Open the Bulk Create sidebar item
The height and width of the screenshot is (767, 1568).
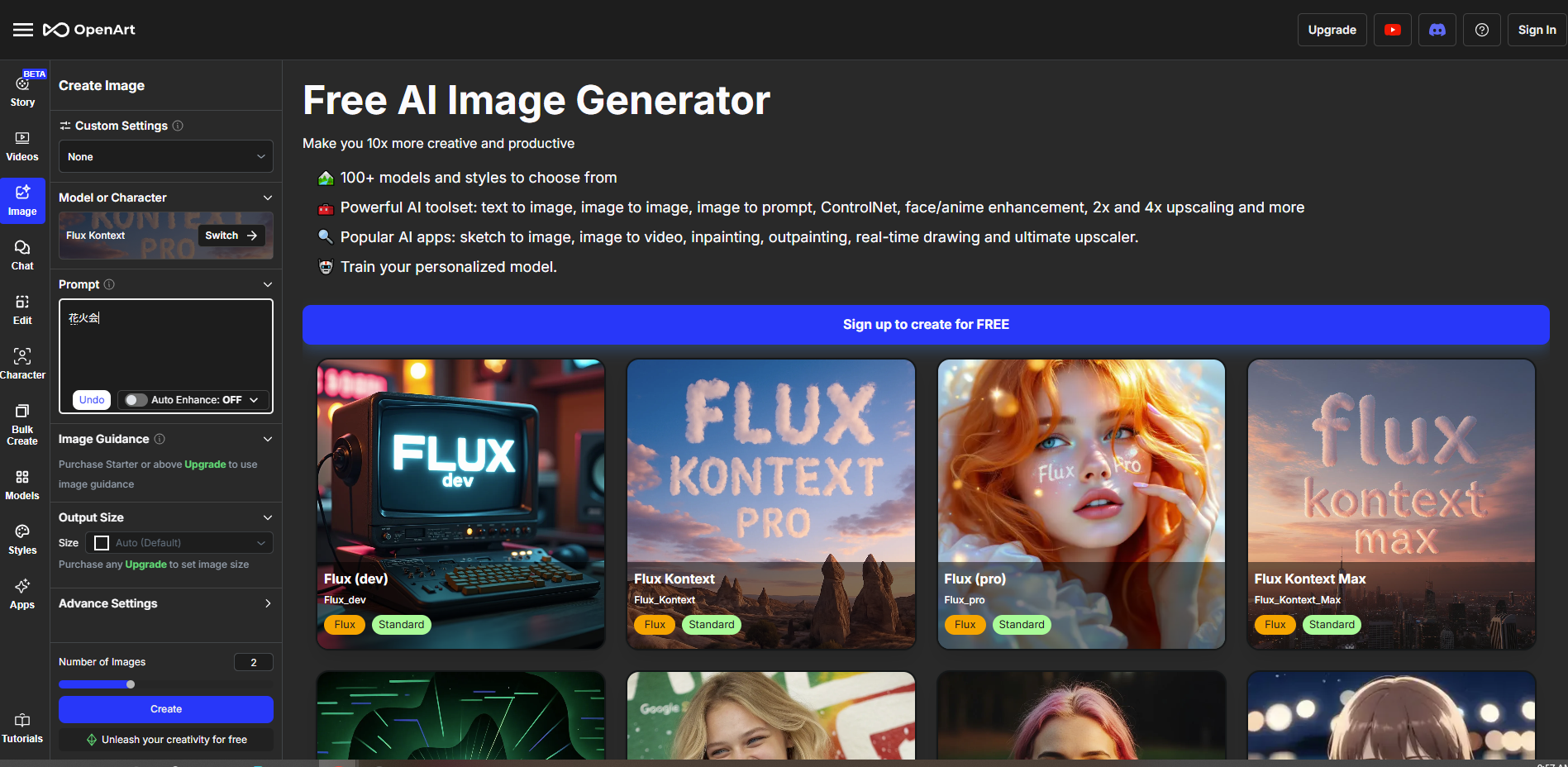click(x=22, y=424)
